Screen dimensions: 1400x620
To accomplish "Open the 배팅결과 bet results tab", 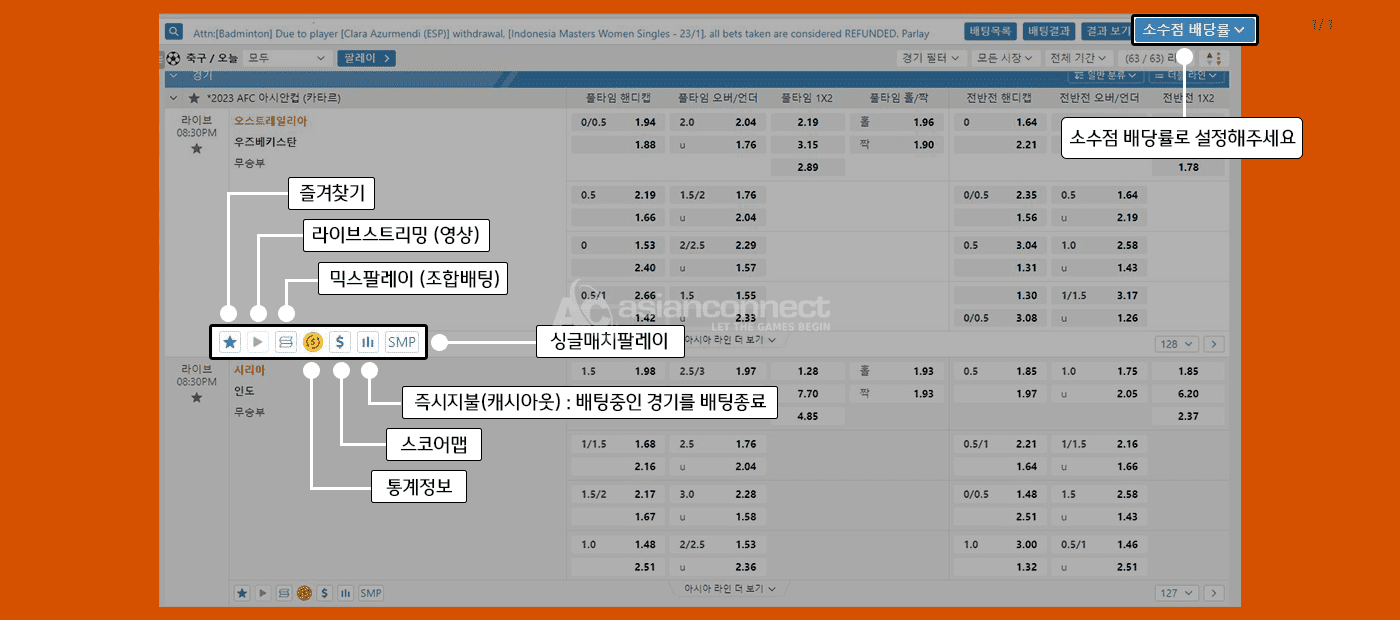I will [x=1050, y=31].
